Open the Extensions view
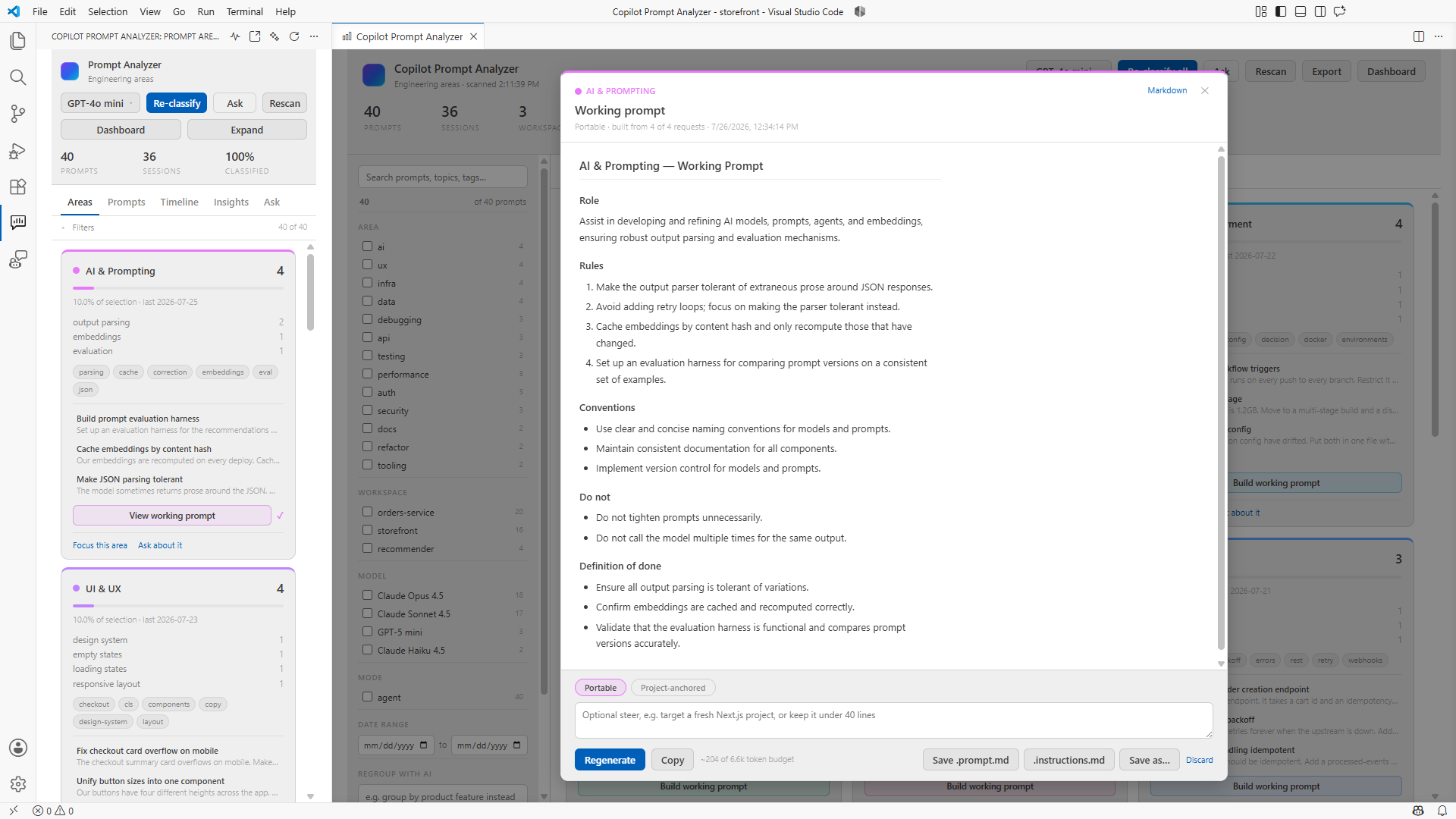Image resolution: width=1456 pixels, height=819 pixels. (17, 187)
